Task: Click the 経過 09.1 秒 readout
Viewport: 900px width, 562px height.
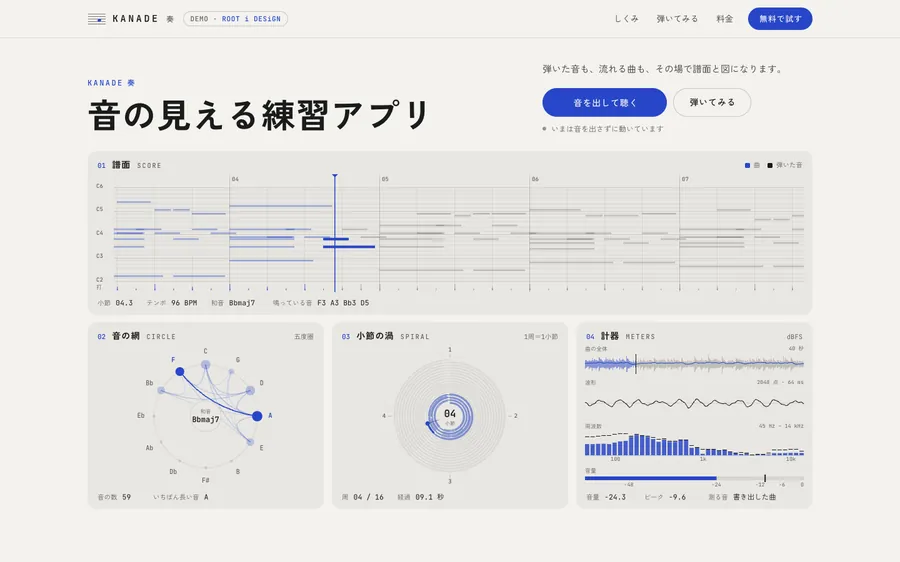Action: pyautogui.click(x=420, y=497)
